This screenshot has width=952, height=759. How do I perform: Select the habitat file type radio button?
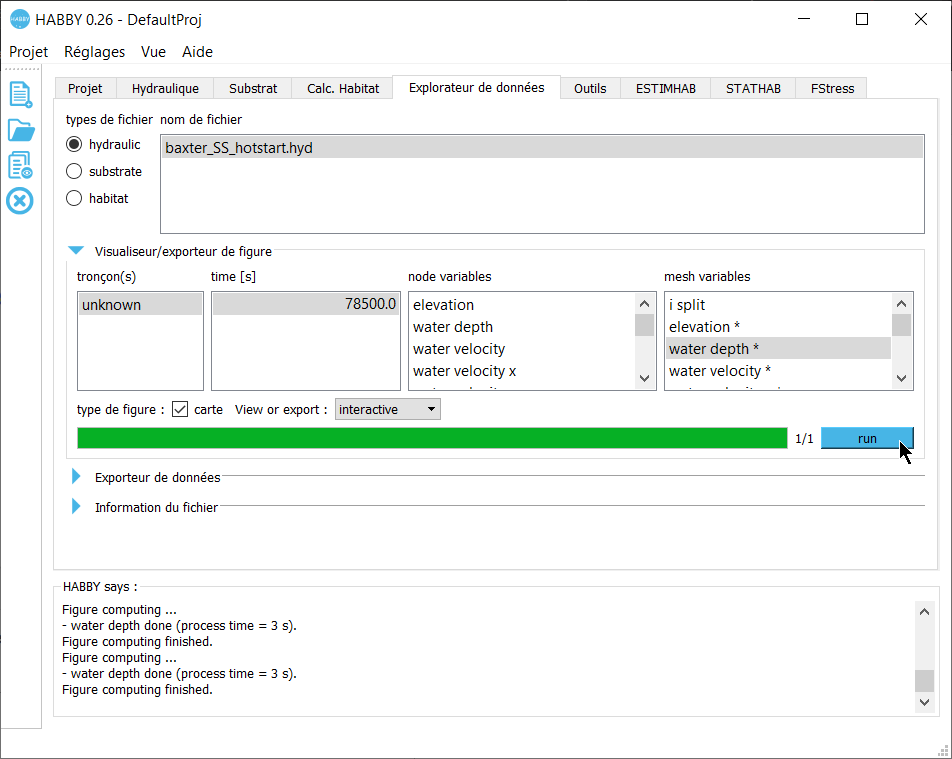pos(74,198)
